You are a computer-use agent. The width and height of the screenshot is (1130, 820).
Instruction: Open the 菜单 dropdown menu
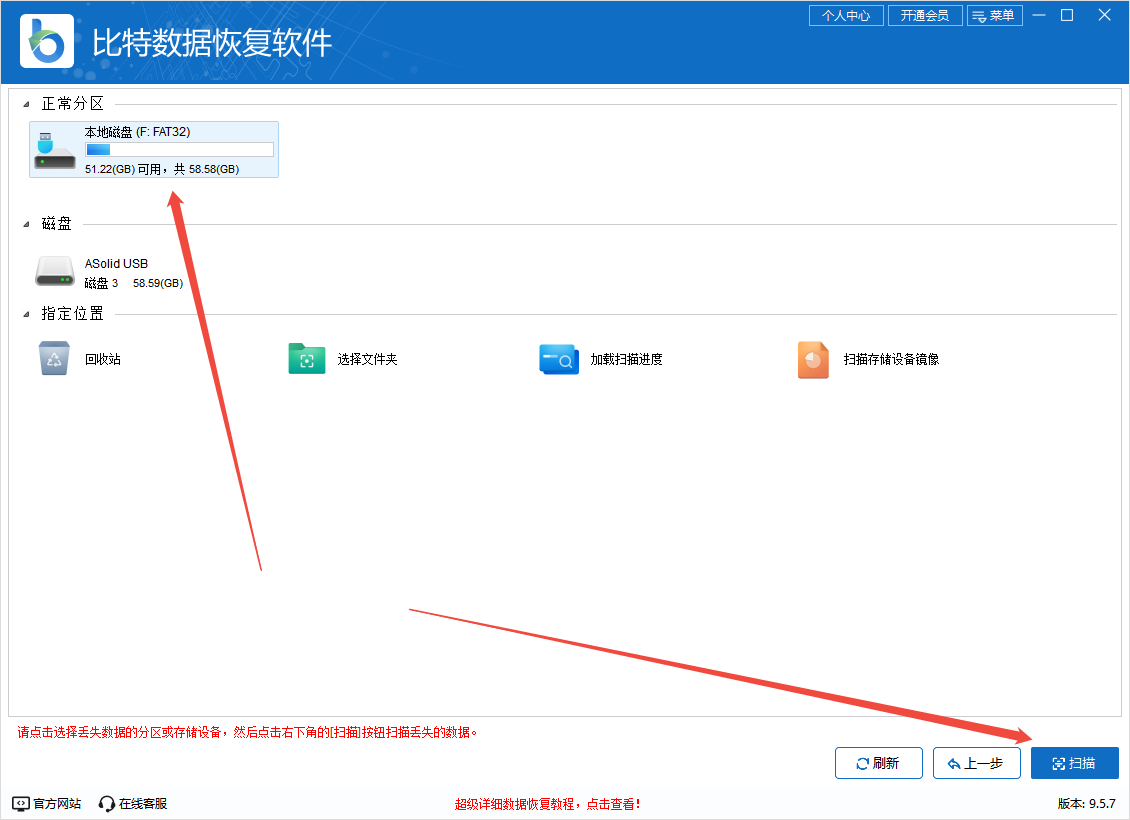click(x=995, y=15)
